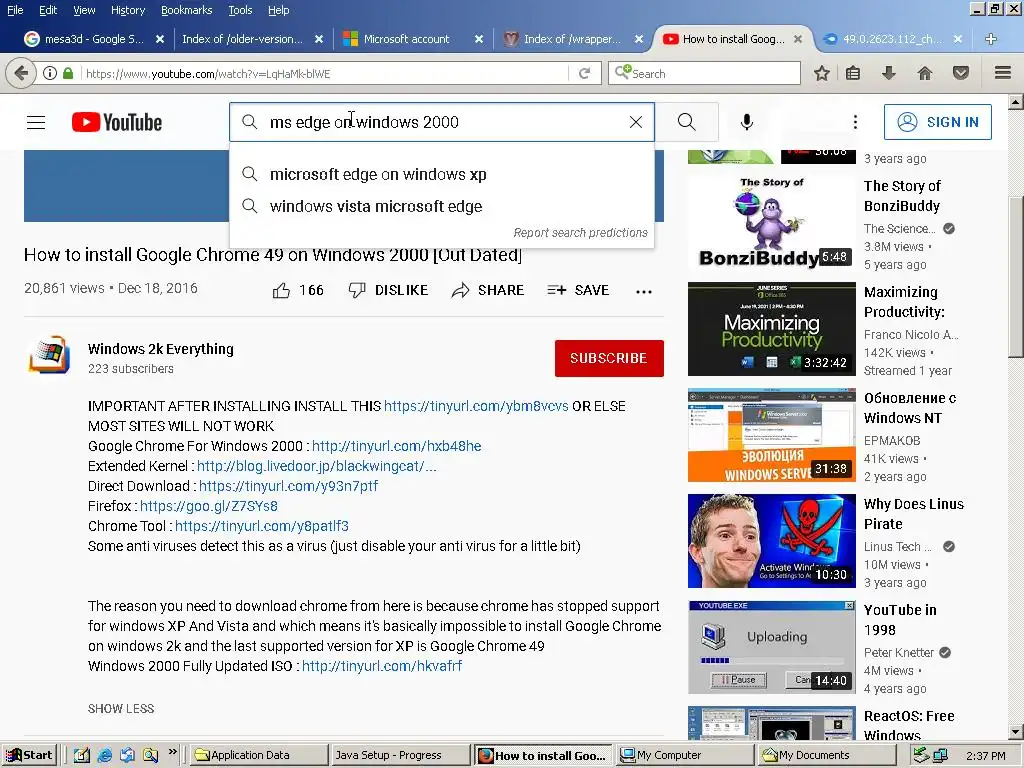This screenshot has width=1024, height=768.
Task: Open the Help menu
Action: coord(278,10)
